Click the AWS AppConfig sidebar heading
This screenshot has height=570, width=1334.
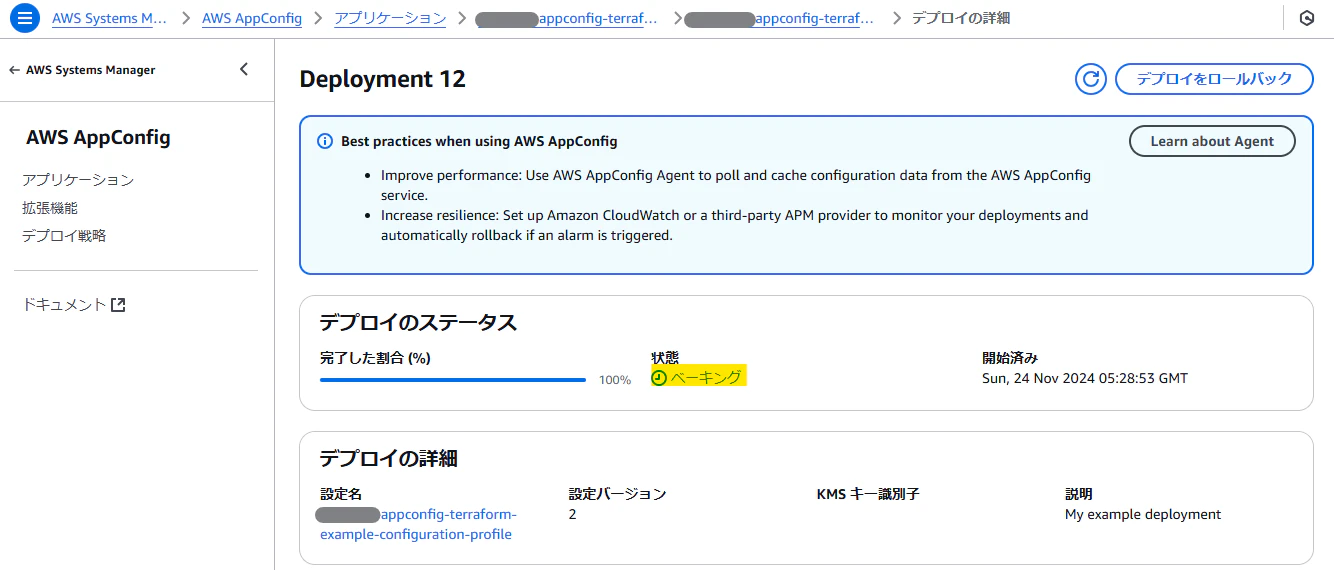tap(98, 138)
